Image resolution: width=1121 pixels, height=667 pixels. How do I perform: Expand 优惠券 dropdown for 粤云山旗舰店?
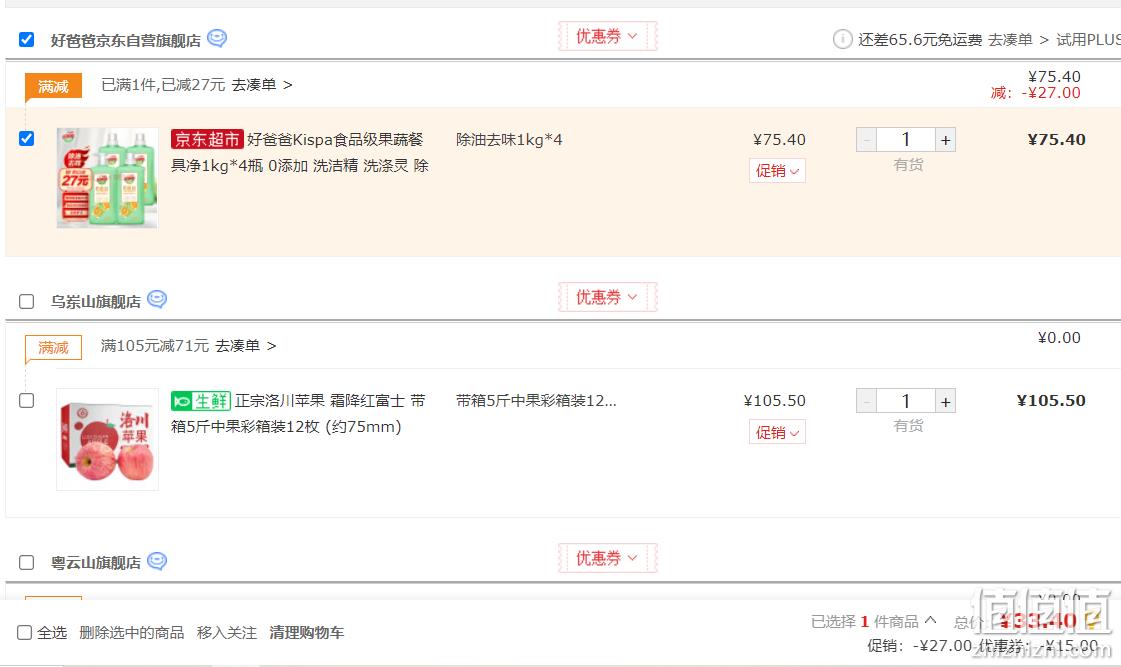(x=607, y=558)
